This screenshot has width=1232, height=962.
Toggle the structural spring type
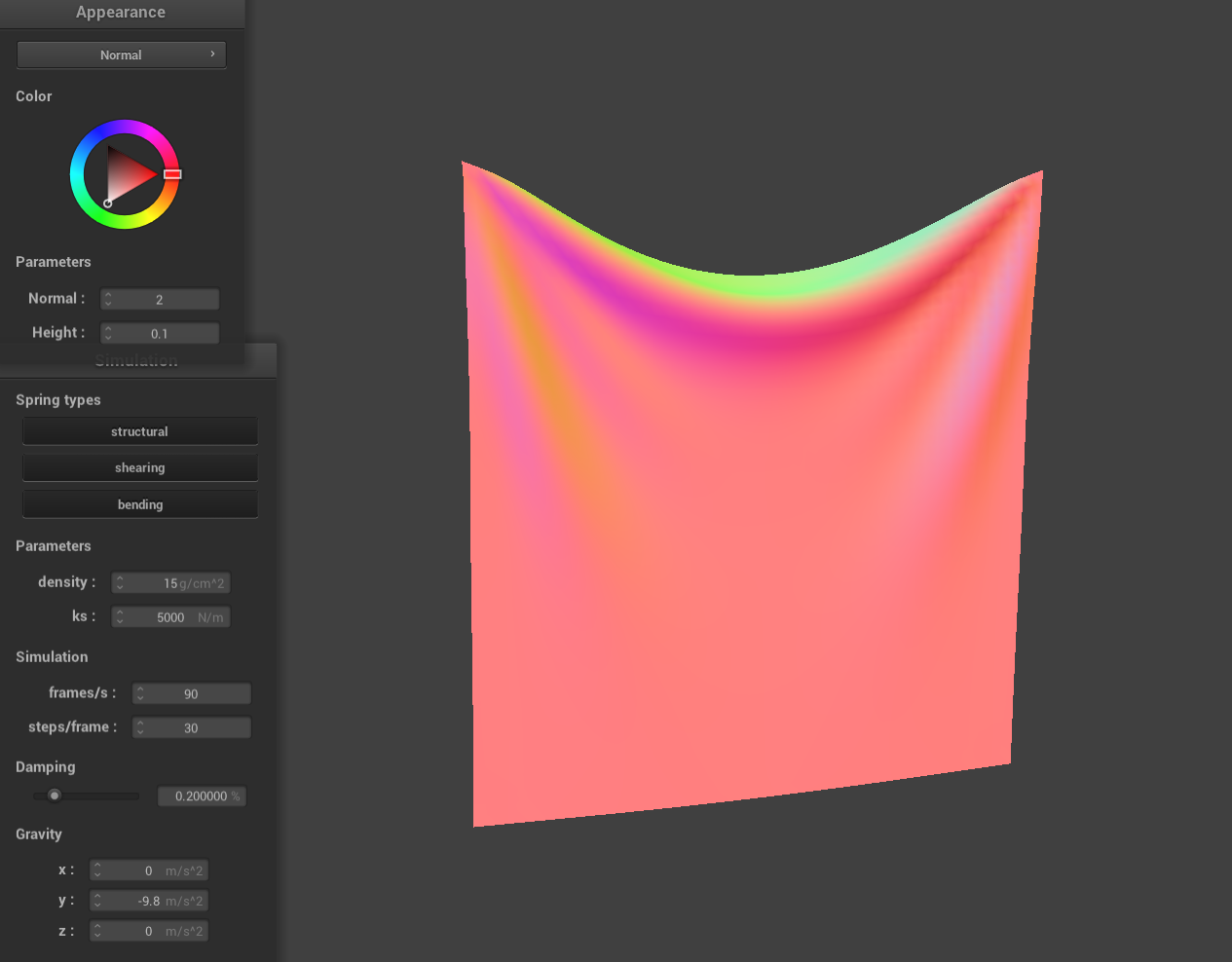tap(139, 431)
